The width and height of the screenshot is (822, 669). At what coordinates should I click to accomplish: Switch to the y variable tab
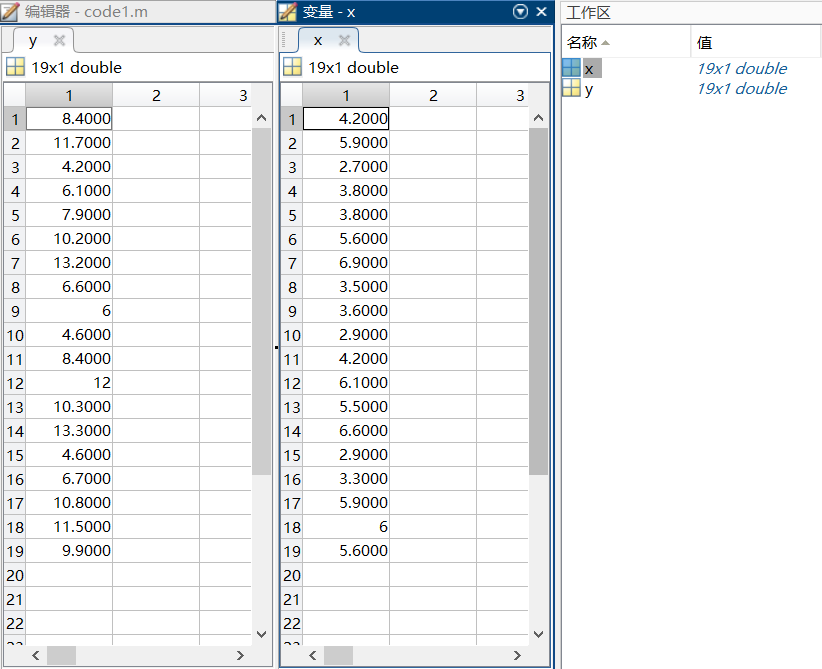click(x=33, y=40)
